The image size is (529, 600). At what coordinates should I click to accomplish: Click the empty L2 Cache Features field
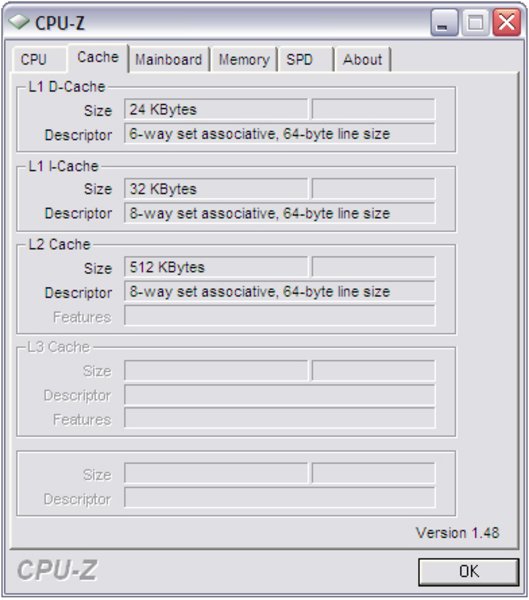pyautogui.click(x=279, y=316)
